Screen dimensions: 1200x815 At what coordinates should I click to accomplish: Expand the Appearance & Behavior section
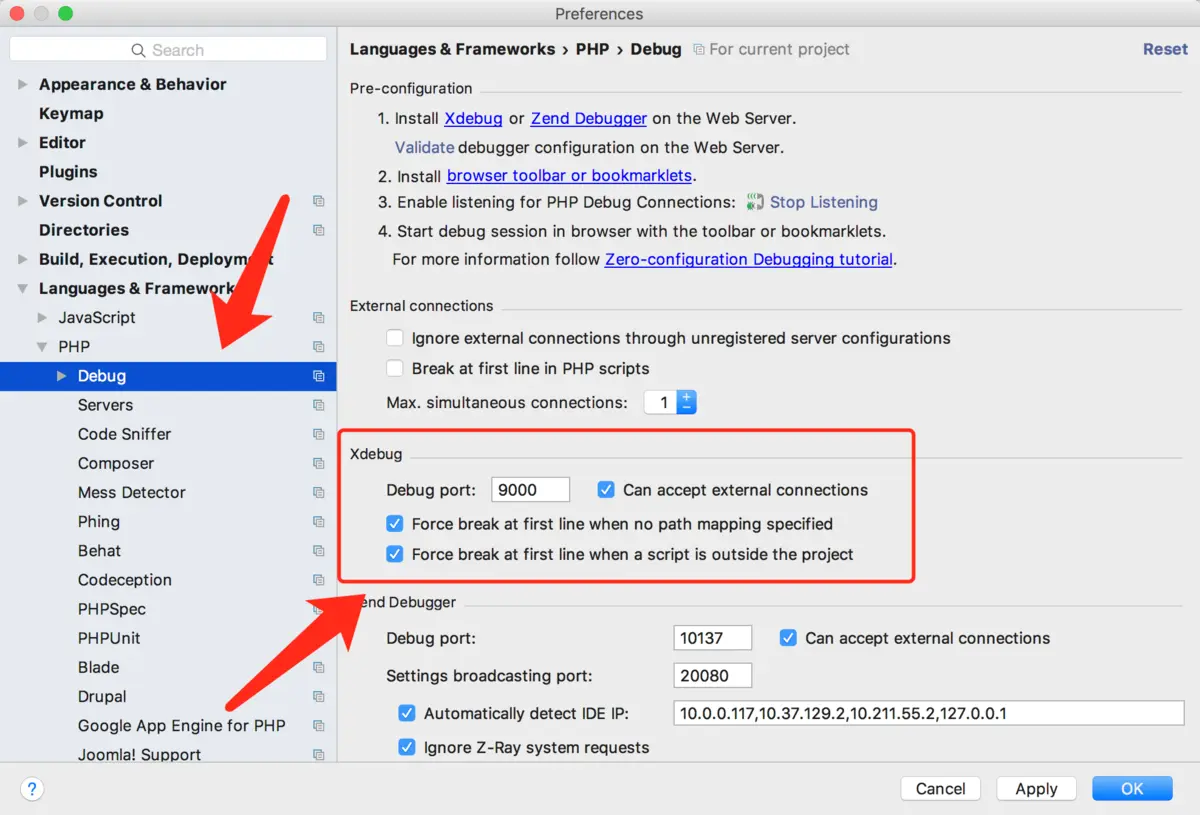(x=23, y=85)
